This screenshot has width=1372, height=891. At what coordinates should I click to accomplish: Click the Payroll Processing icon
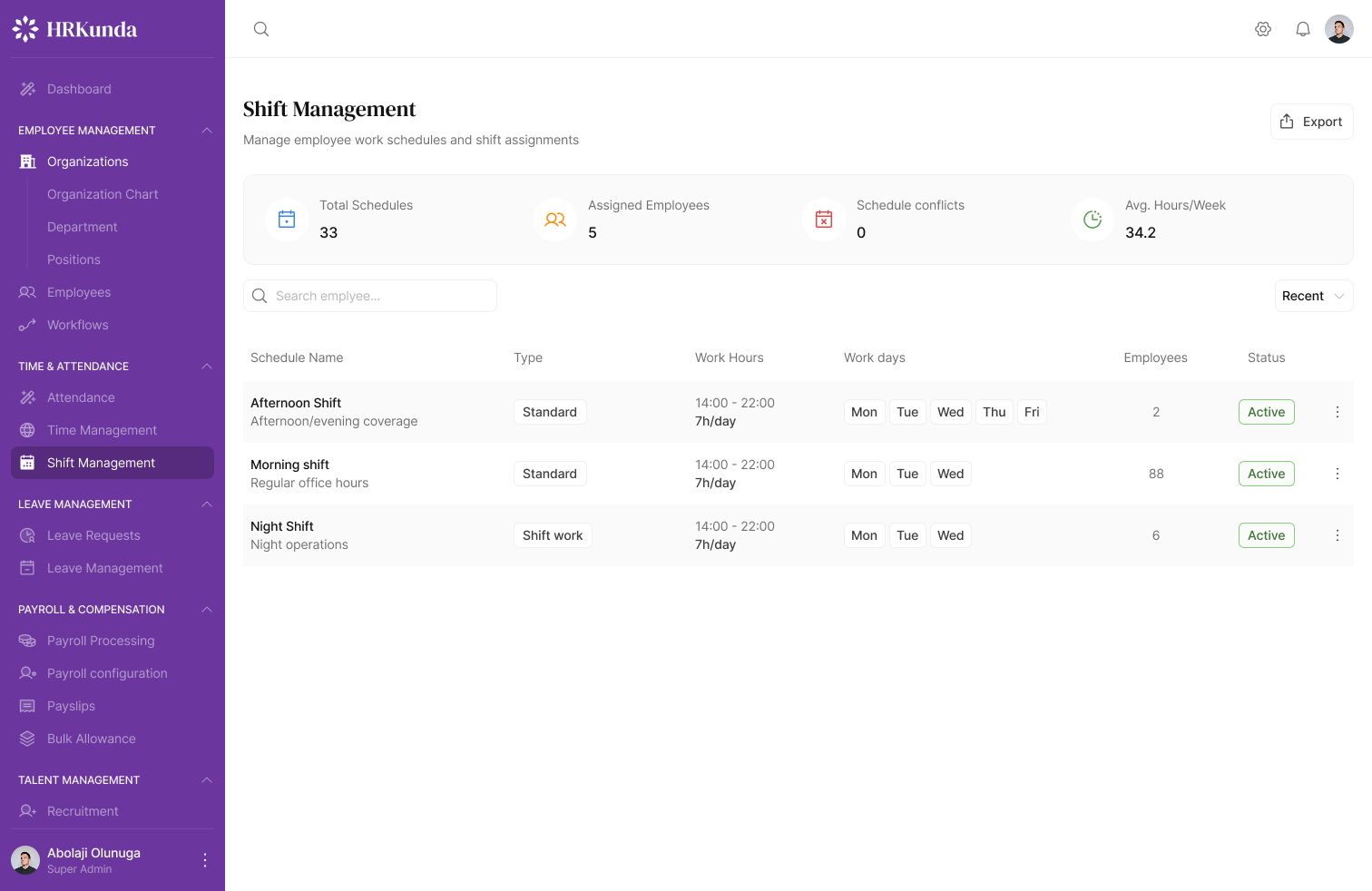point(26,640)
